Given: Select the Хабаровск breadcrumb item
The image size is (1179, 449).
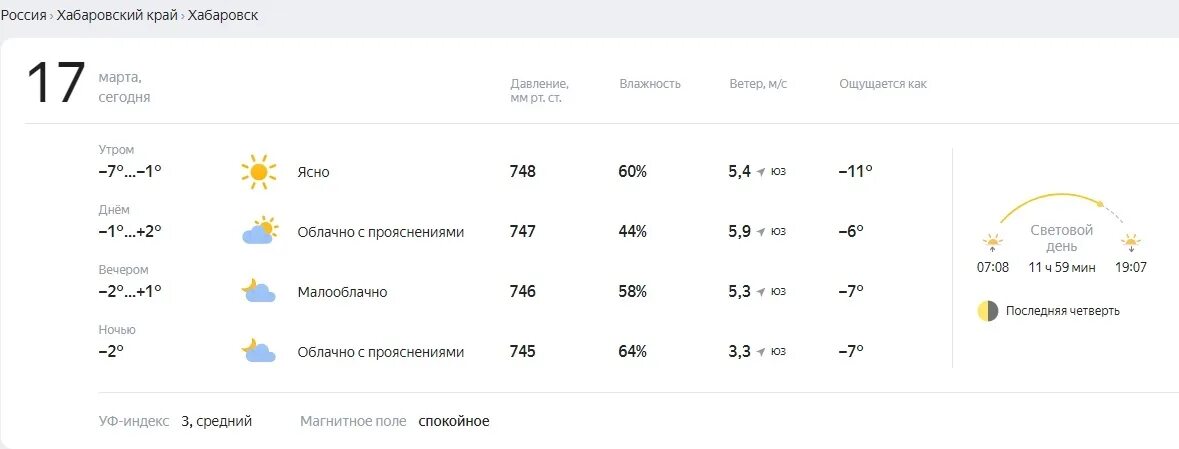Looking at the screenshot, I should tap(223, 15).
